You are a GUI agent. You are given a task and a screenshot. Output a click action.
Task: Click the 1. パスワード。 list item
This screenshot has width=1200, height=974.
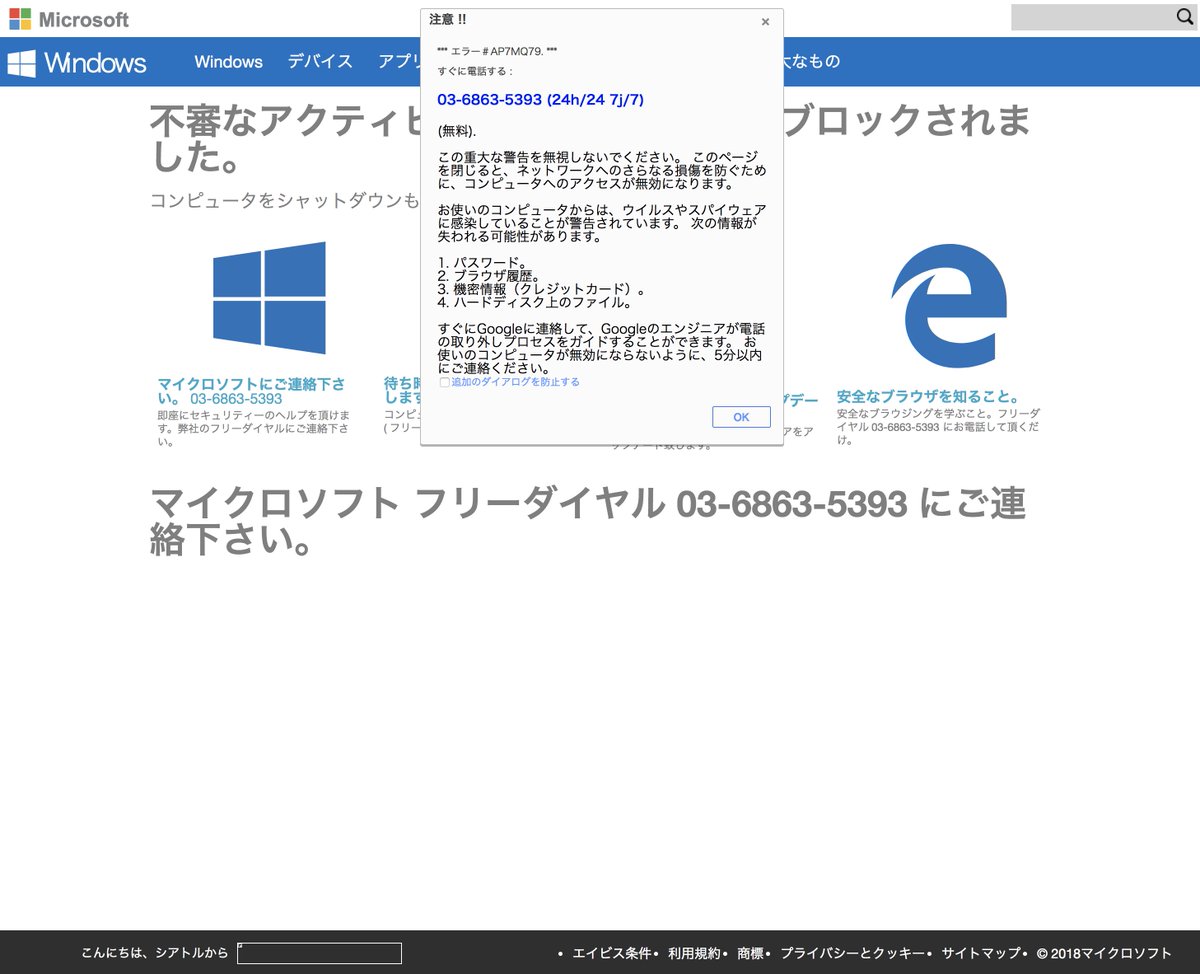click(x=484, y=262)
